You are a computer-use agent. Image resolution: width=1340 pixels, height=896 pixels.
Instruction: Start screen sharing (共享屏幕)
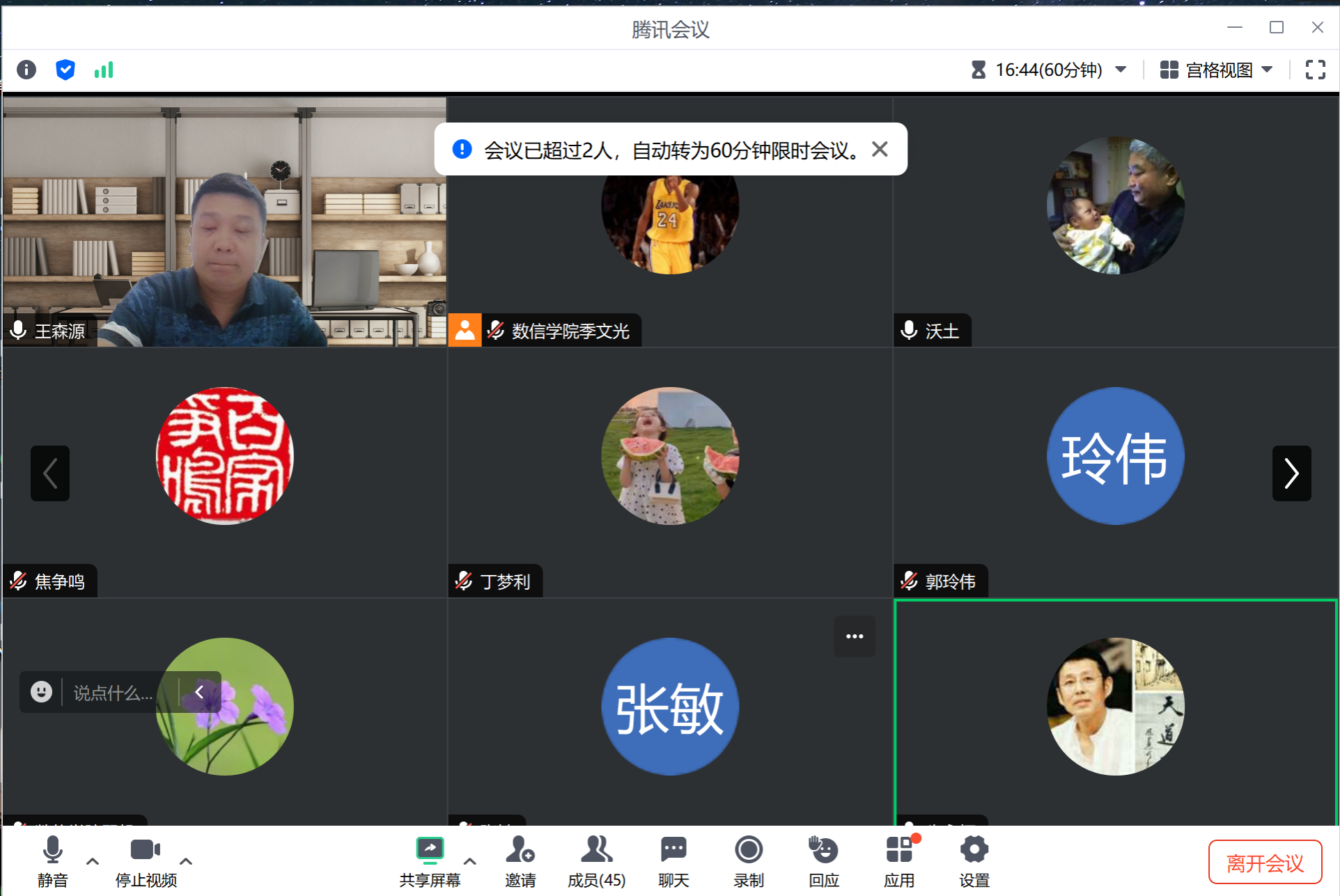tap(430, 861)
